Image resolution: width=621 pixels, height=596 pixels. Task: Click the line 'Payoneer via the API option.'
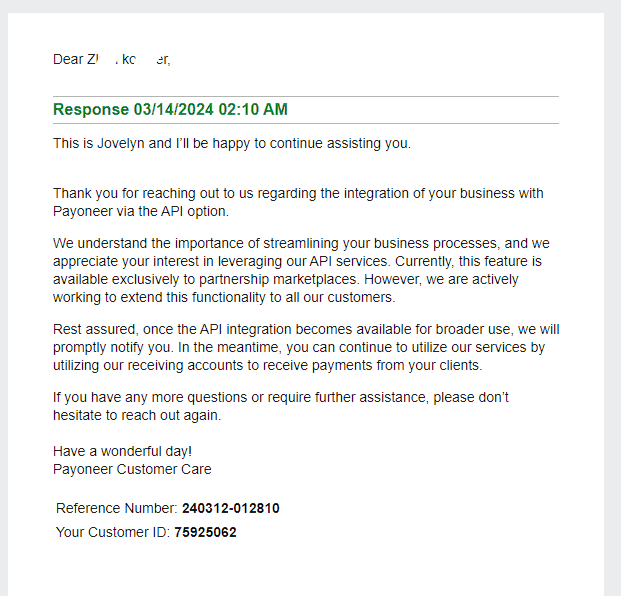[x=141, y=211]
